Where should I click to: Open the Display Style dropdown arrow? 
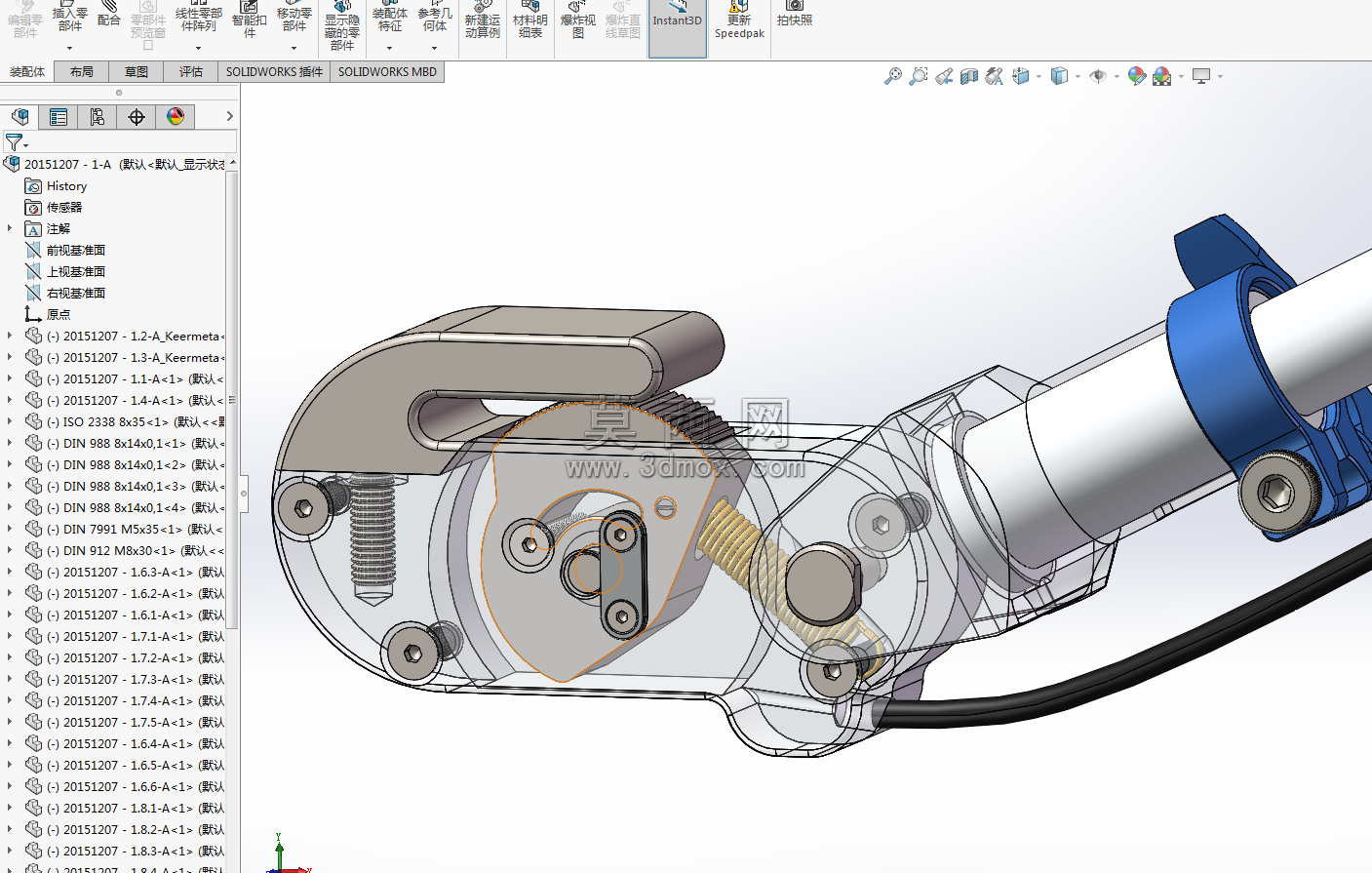[1078, 76]
